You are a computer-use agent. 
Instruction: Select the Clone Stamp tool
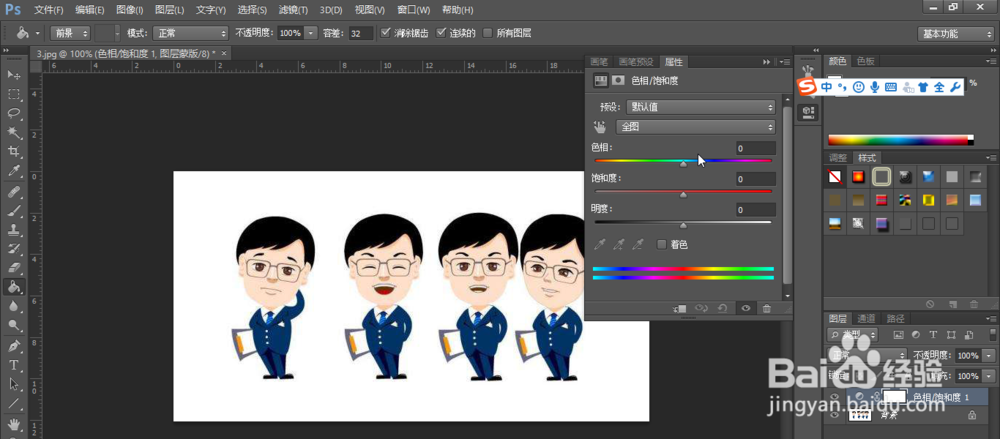(x=14, y=230)
